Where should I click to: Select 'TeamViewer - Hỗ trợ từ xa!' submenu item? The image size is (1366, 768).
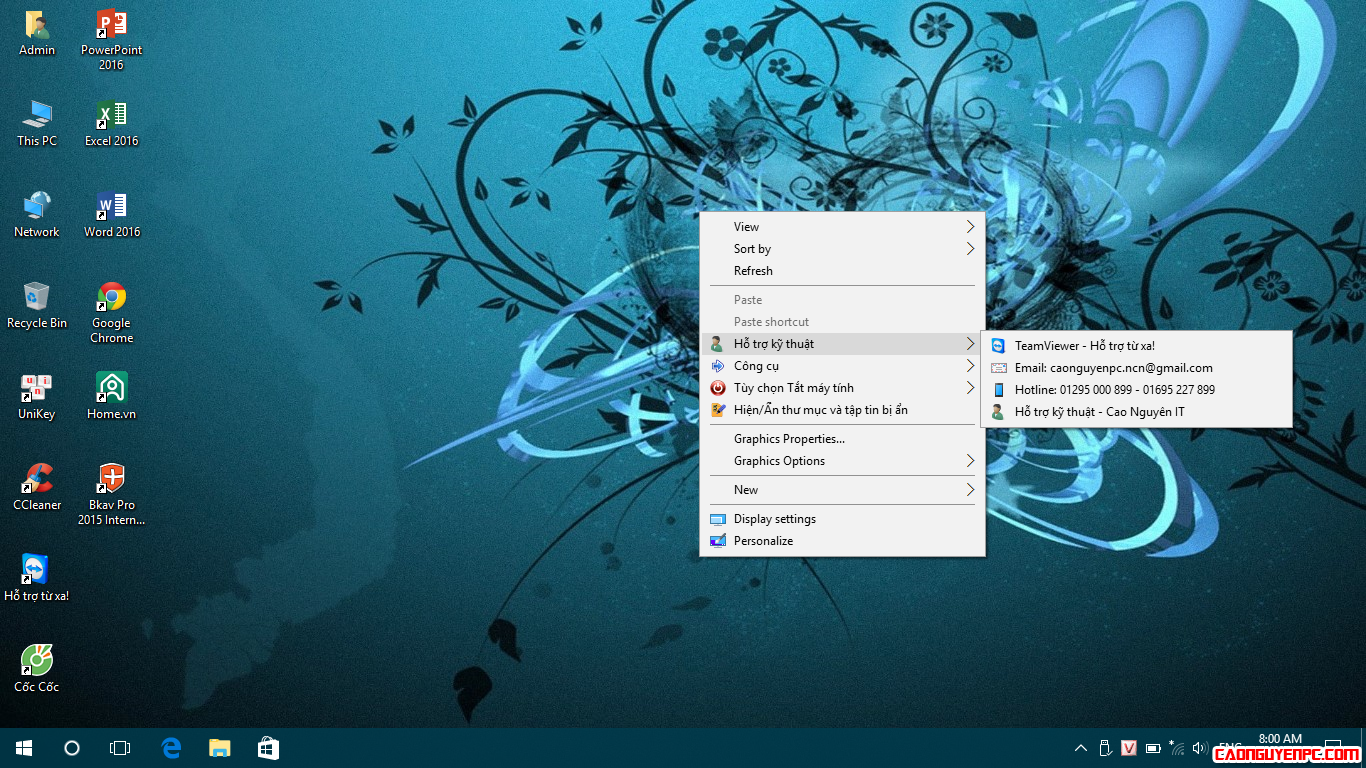1136,346
